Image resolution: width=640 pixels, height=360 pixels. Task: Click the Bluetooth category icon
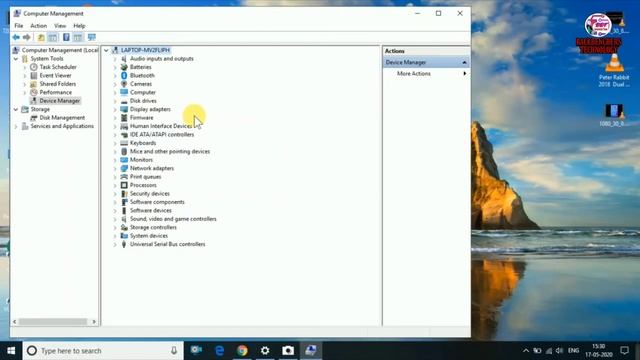coord(124,76)
